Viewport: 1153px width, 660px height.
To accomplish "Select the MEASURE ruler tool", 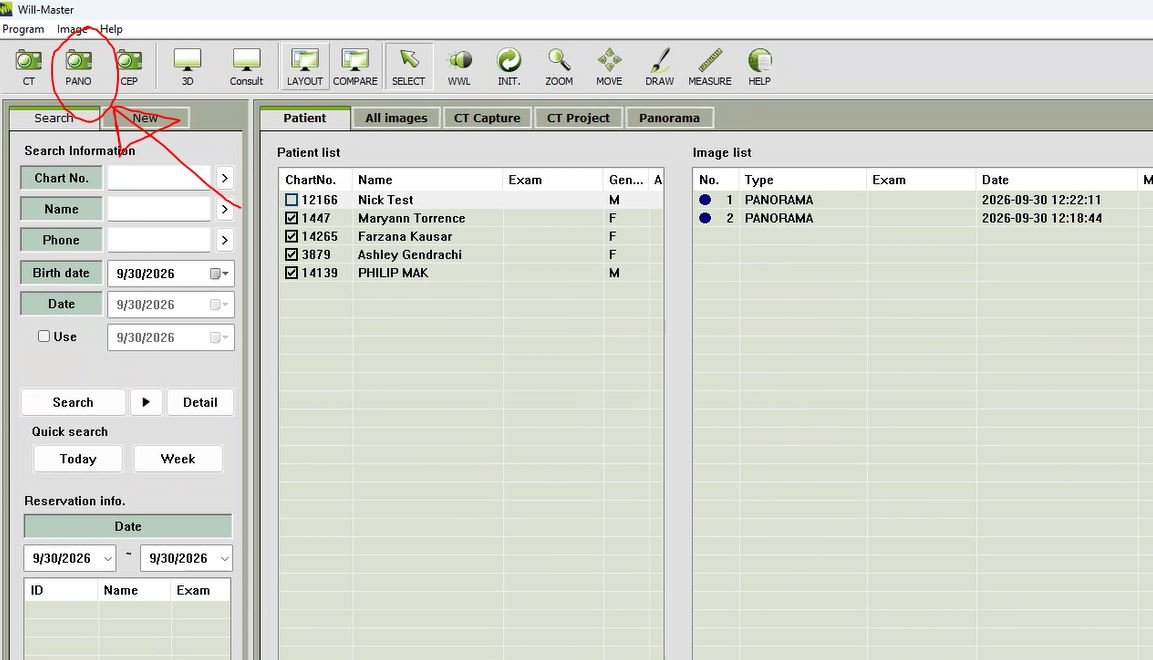I will [x=710, y=67].
